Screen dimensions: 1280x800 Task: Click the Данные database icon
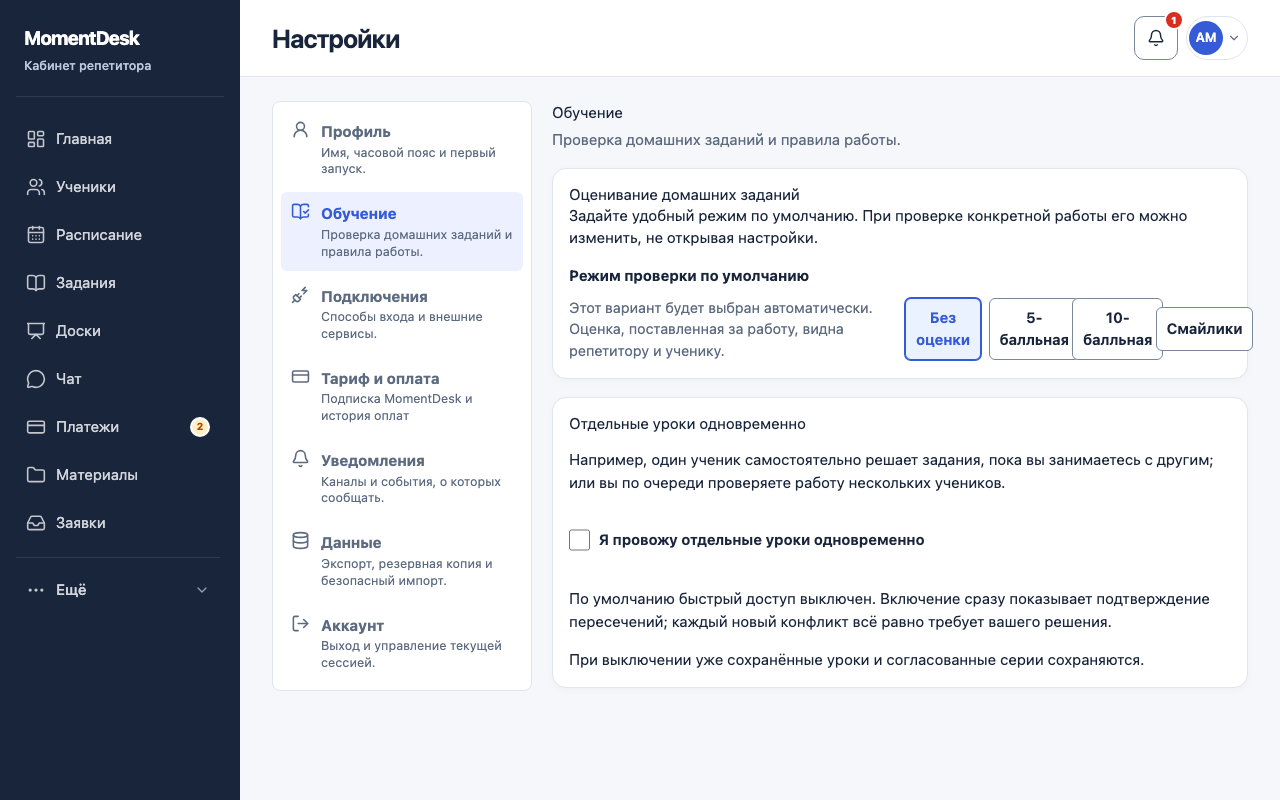[x=300, y=541]
